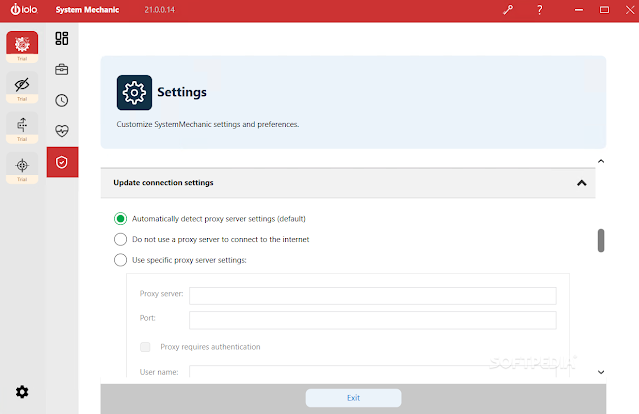Click the key activation icon in title bar
Image resolution: width=639 pixels, height=414 pixels.
pyautogui.click(x=508, y=10)
